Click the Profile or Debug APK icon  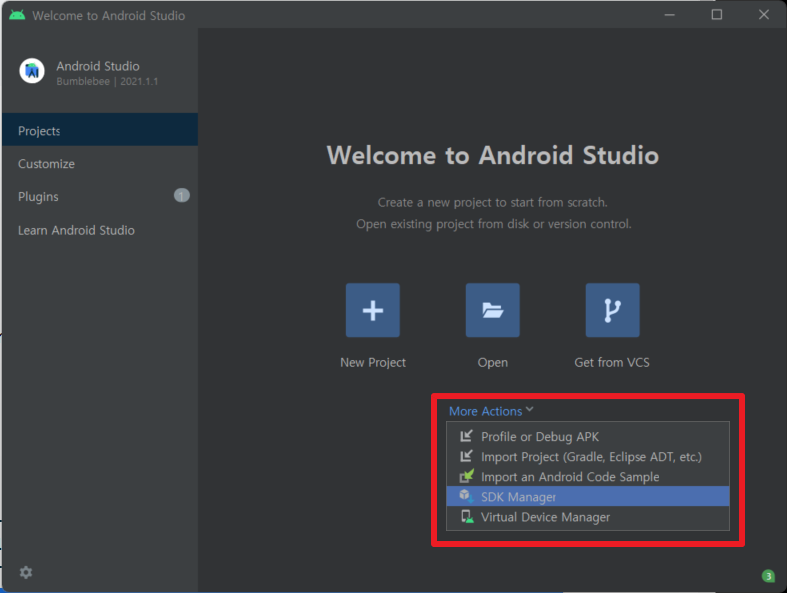pos(466,436)
